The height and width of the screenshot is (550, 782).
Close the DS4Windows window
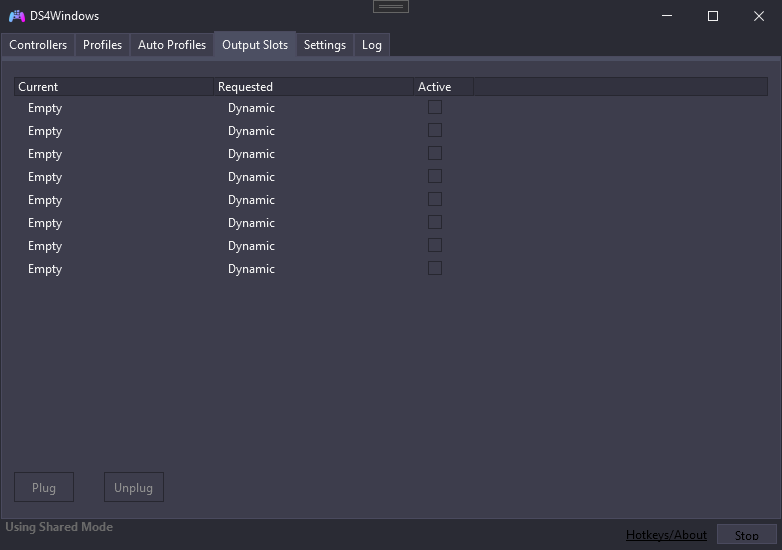point(759,16)
